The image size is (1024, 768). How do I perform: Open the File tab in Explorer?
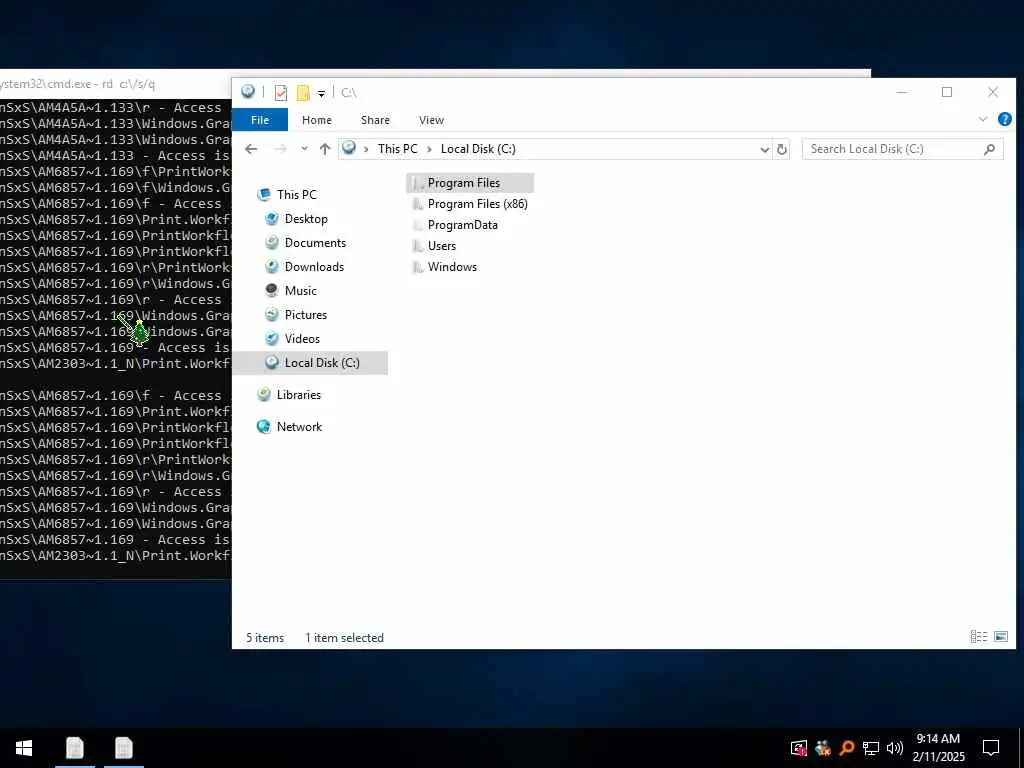260,120
